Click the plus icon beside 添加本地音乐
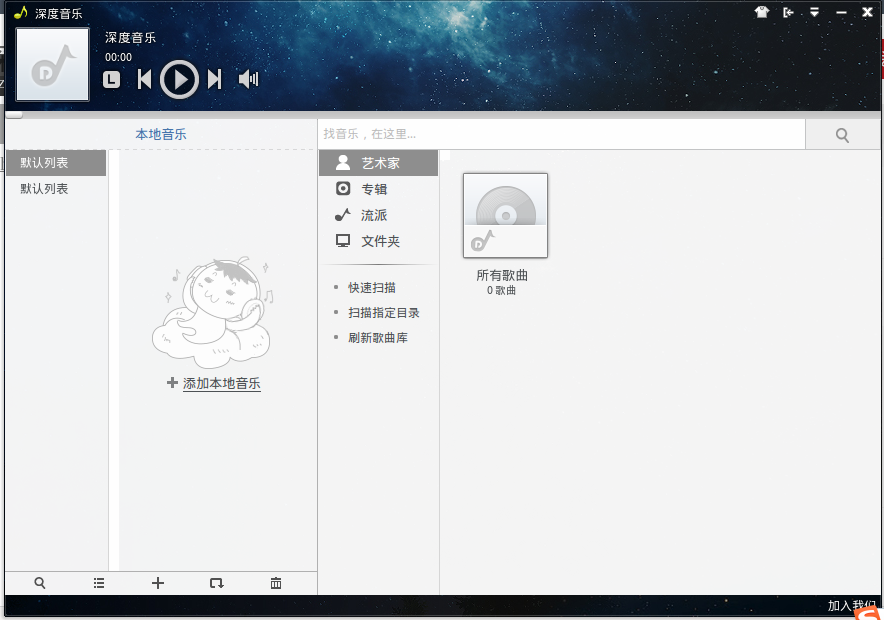The width and height of the screenshot is (884, 620). pyautogui.click(x=173, y=383)
